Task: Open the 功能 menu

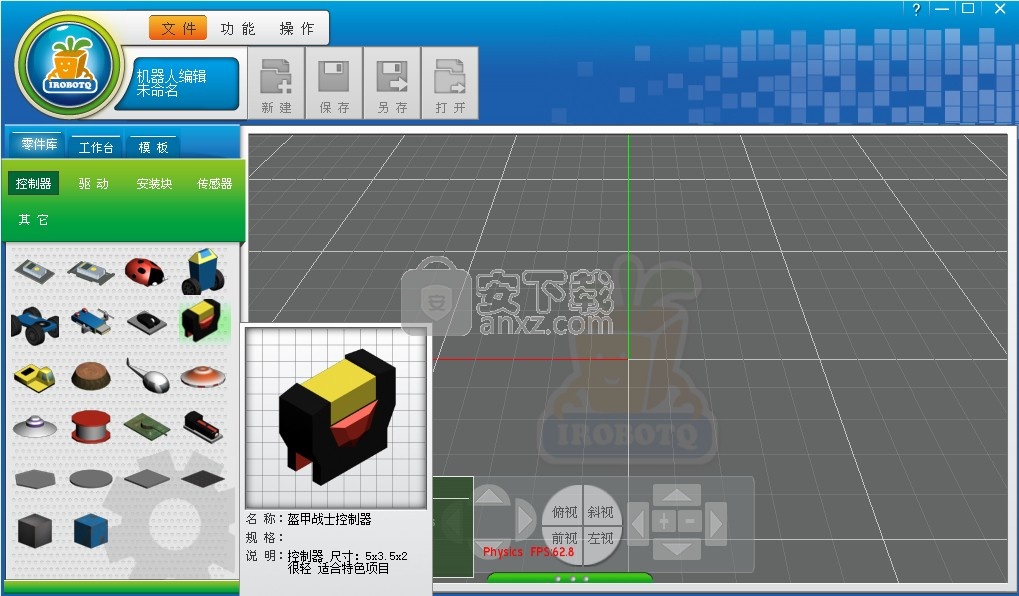Action: [238, 29]
